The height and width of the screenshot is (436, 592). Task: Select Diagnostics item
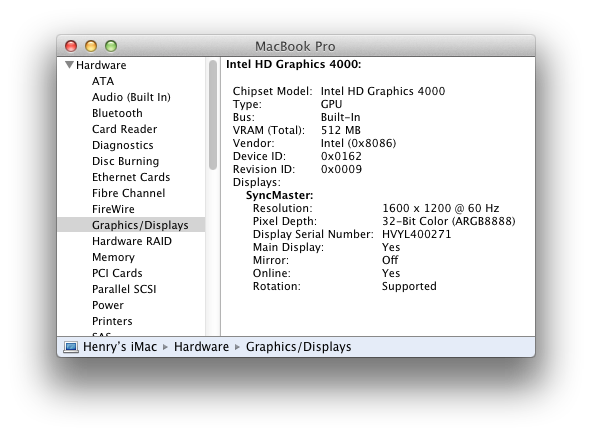coord(122,145)
